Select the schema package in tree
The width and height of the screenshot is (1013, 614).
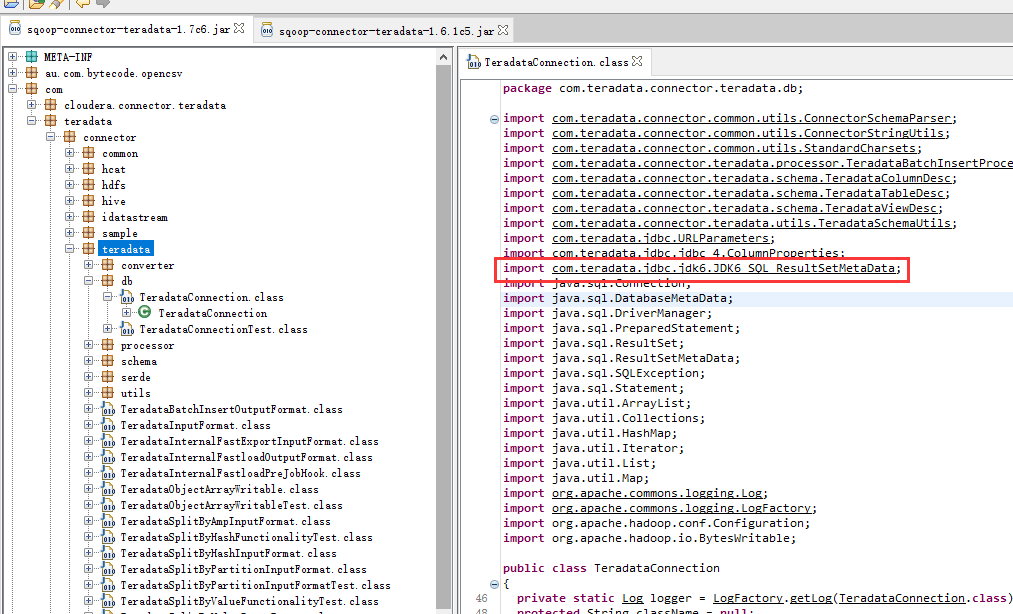[x=139, y=361]
